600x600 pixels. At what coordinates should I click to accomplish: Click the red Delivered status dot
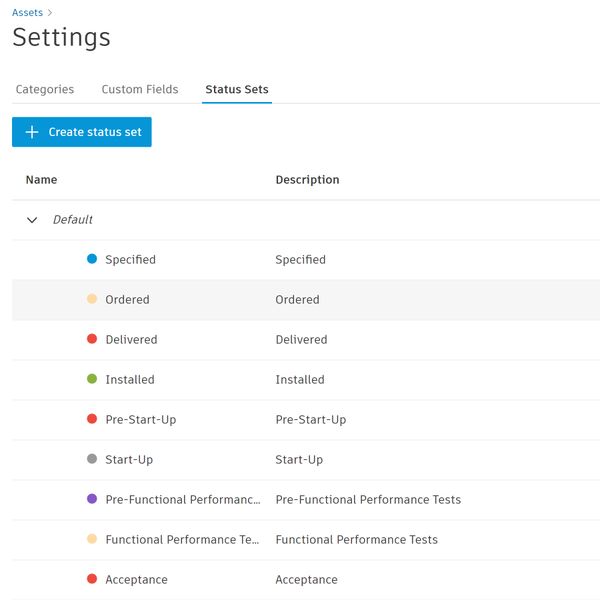coord(92,339)
